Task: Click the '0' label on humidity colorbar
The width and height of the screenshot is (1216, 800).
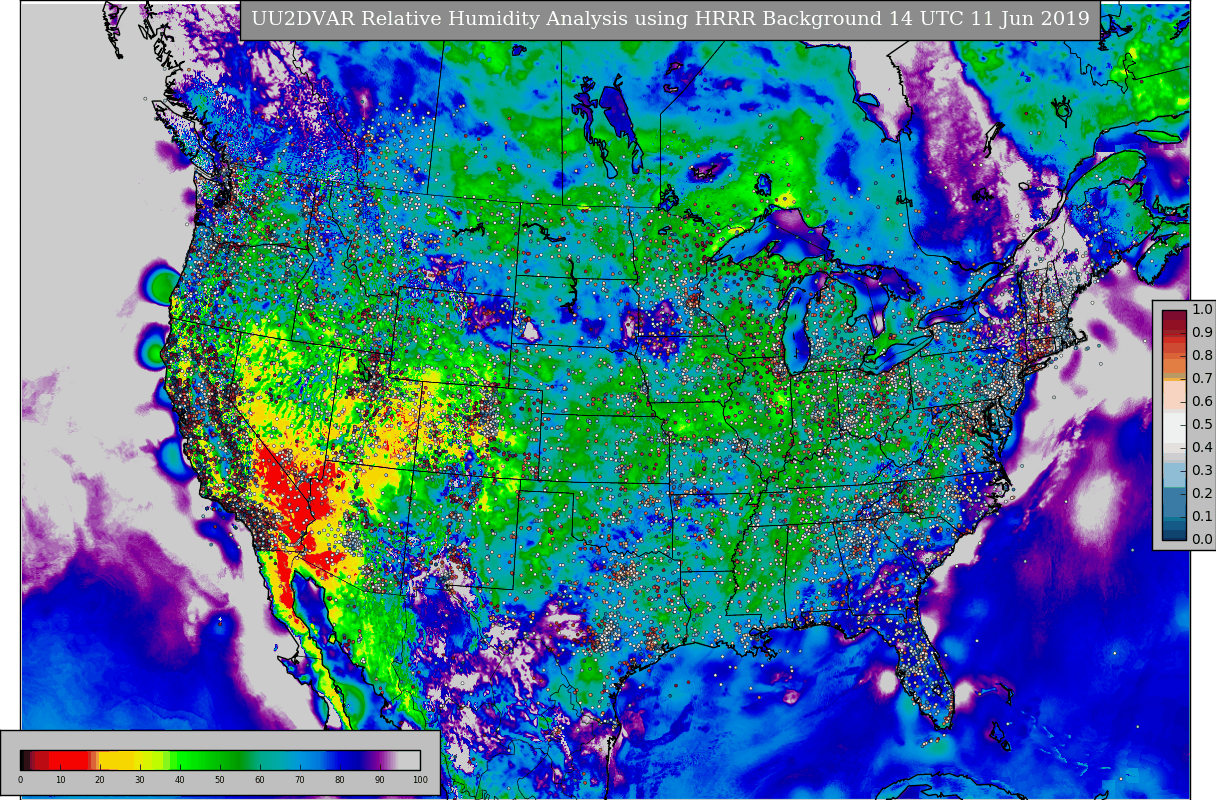Action: coord(20,780)
